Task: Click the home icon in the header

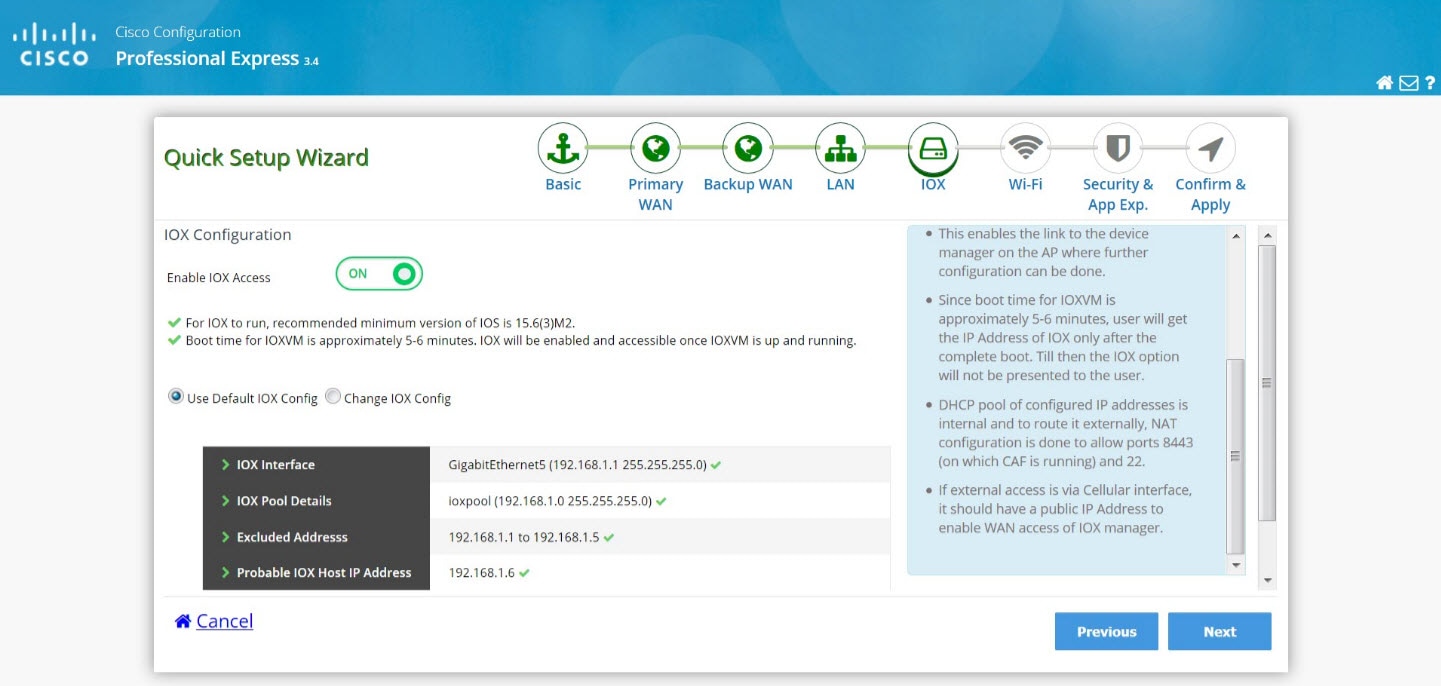Action: (1385, 83)
